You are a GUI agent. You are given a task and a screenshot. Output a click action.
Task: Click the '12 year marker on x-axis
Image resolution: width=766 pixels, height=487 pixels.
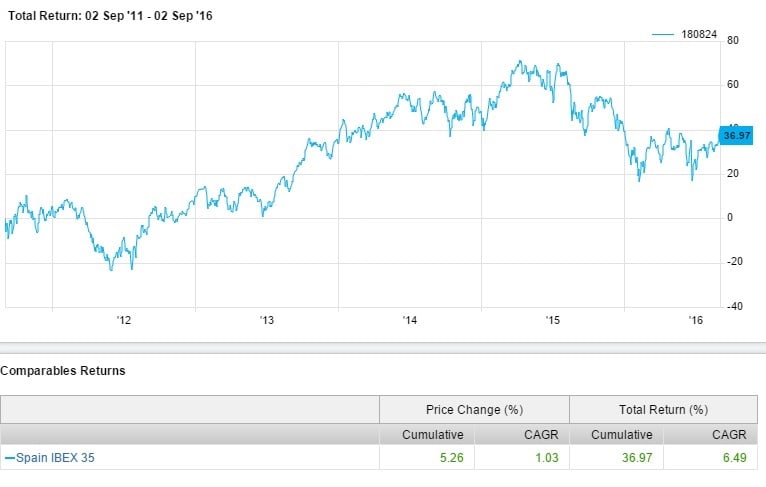click(124, 321)
